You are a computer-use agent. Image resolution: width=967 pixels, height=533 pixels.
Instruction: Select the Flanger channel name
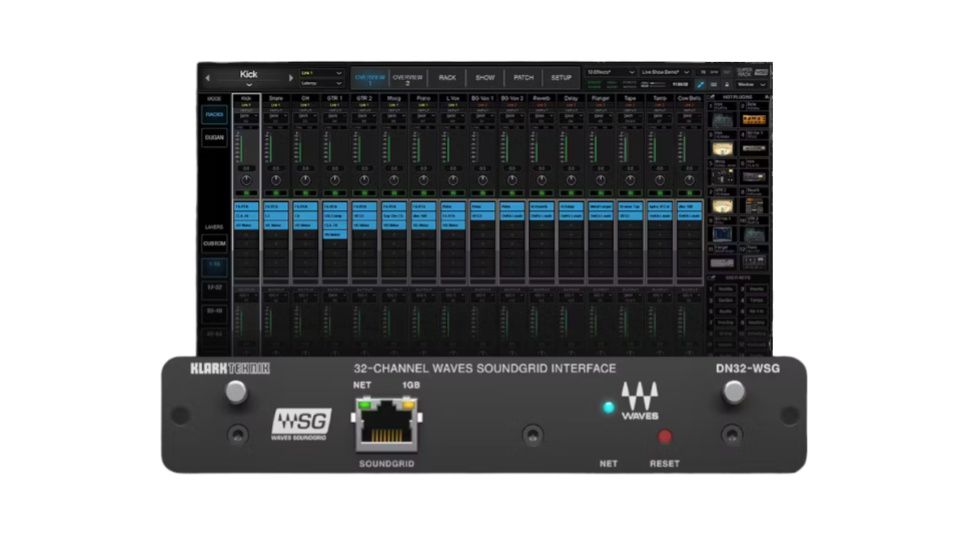[x=601, y=98]
